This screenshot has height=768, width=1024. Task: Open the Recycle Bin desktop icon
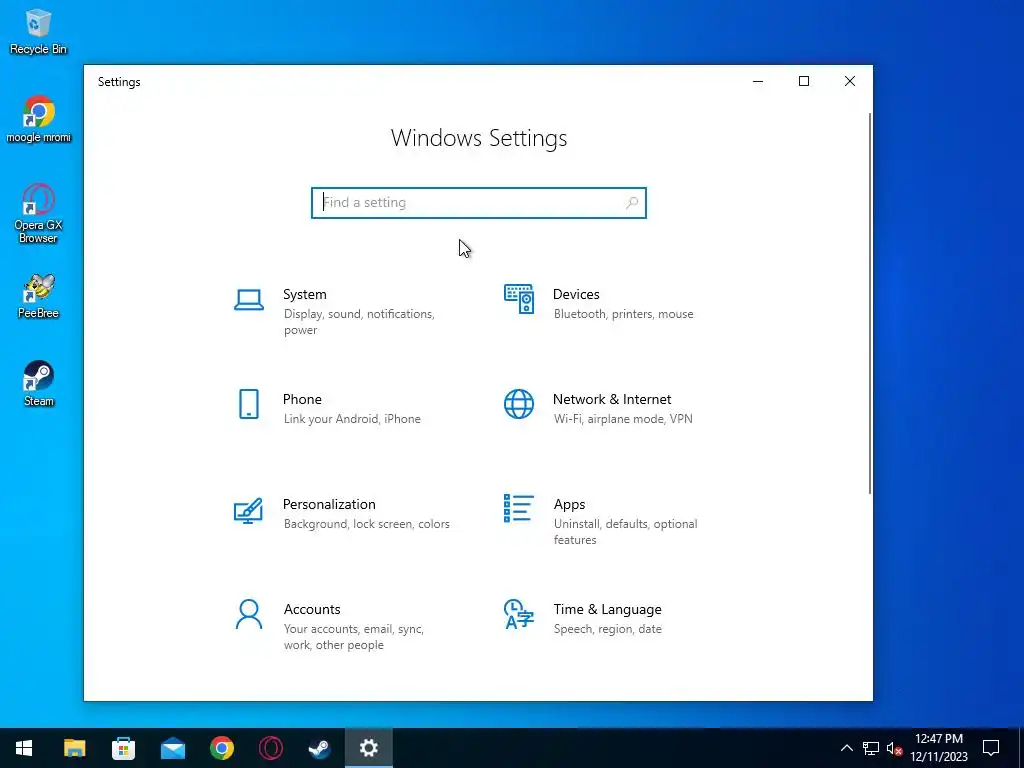point(38,32)
